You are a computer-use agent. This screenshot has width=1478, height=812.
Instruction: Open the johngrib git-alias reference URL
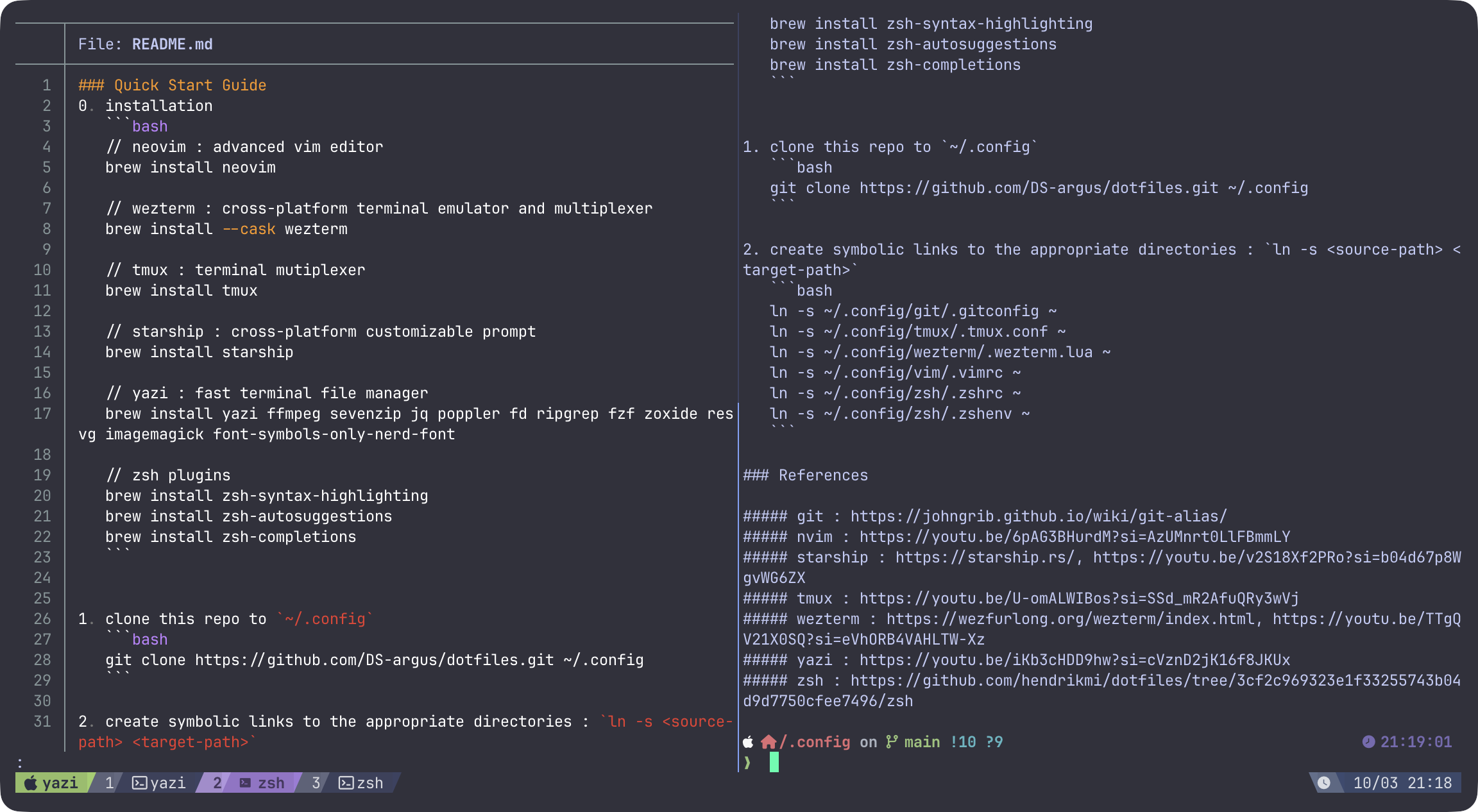(x=1038, y=516)
